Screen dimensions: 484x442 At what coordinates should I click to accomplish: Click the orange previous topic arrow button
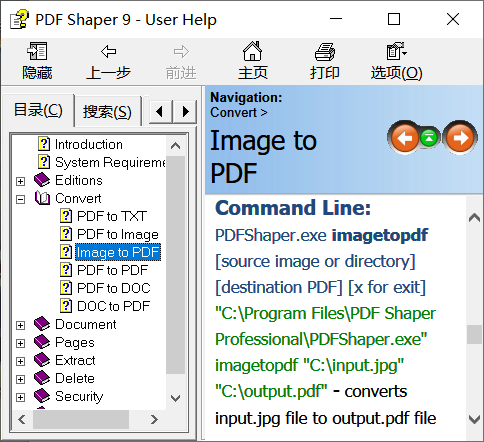[x=404, y=138]
